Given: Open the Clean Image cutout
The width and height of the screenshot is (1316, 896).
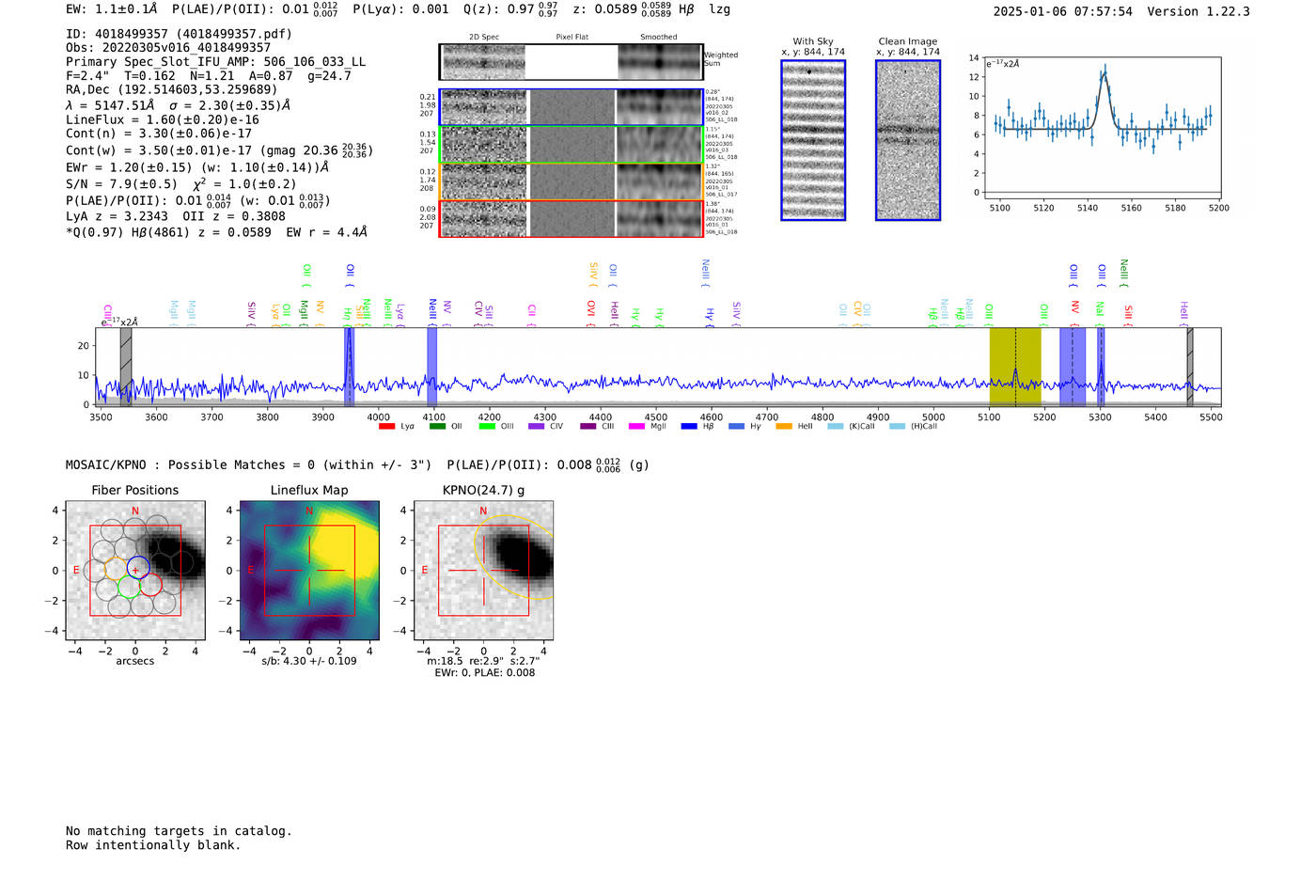Looking at the screenshot, I should pyautogui.click(x=908, y=140).
